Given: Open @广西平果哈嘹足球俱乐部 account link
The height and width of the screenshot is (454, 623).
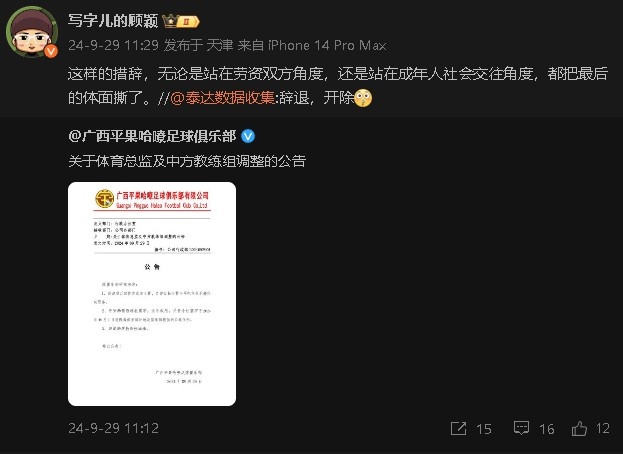Looking at the screenshot, I should tap(153, 136).
